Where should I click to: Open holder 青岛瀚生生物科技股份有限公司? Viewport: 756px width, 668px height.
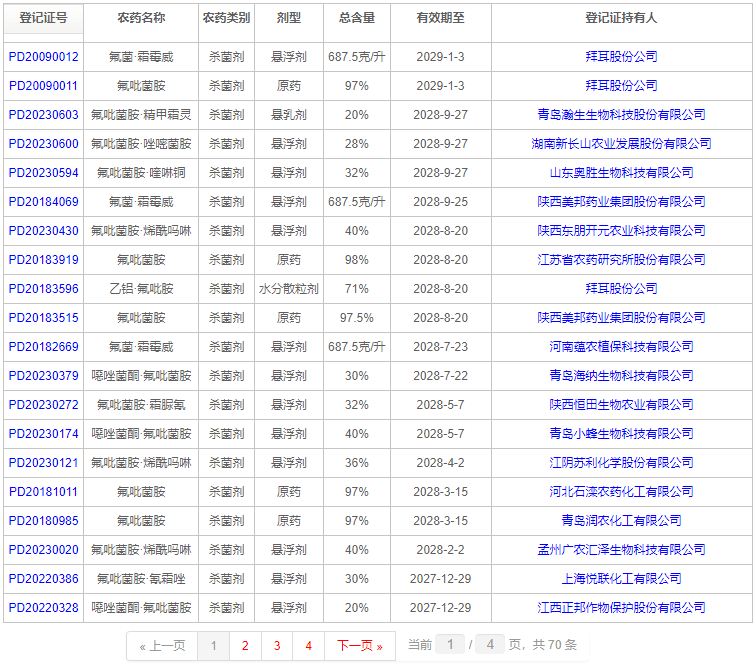point(621,115)
